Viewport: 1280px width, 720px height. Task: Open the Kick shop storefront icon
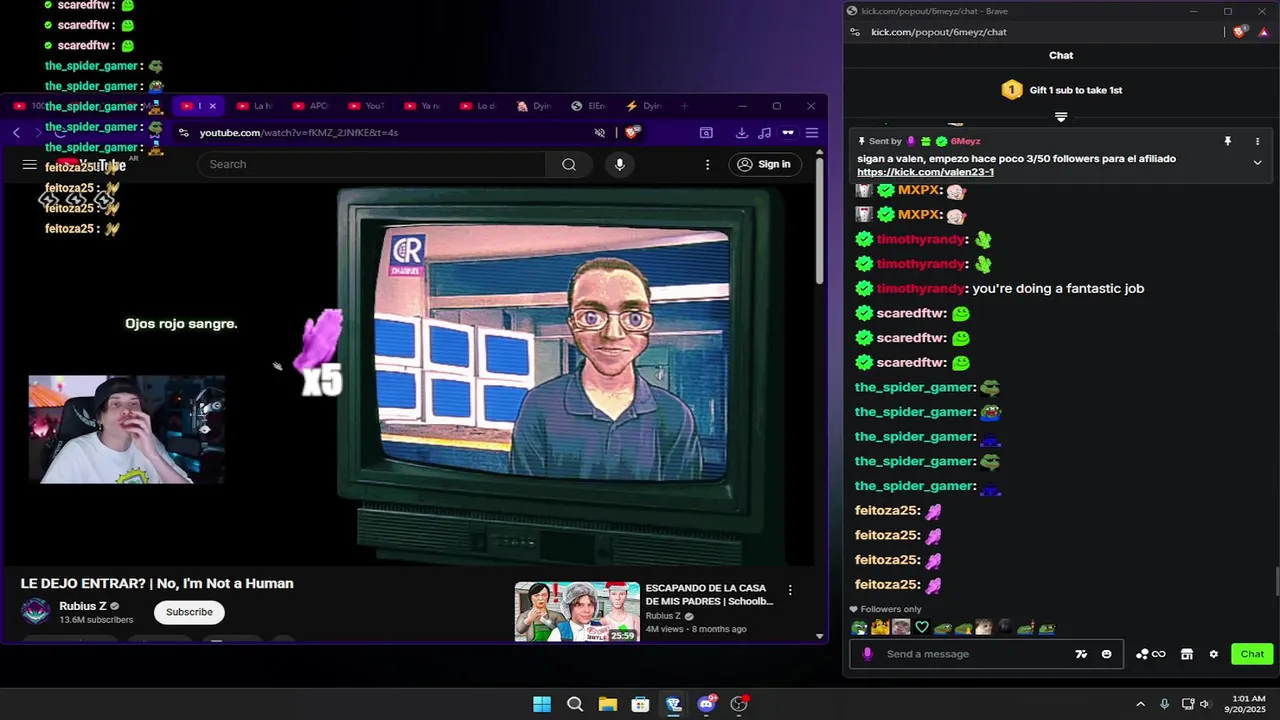(x=1187, y=654)
